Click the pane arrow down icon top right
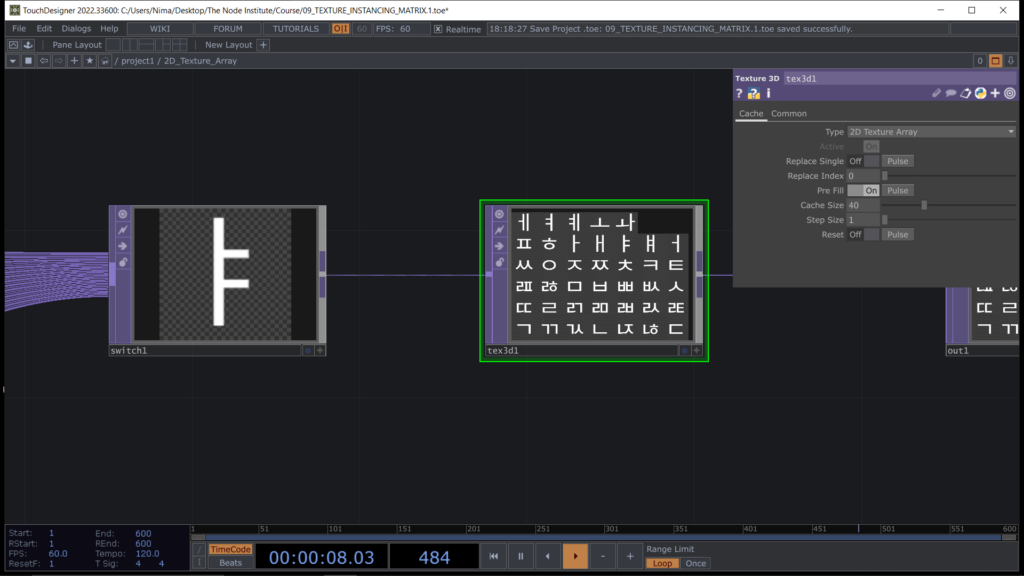 pos(1010,61)
